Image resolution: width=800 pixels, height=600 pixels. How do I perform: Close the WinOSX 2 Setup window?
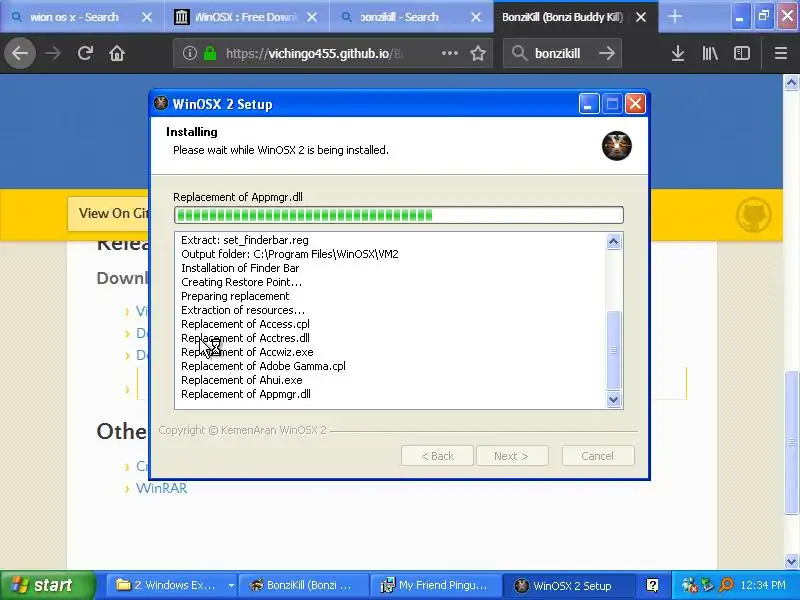pos(635,104)
